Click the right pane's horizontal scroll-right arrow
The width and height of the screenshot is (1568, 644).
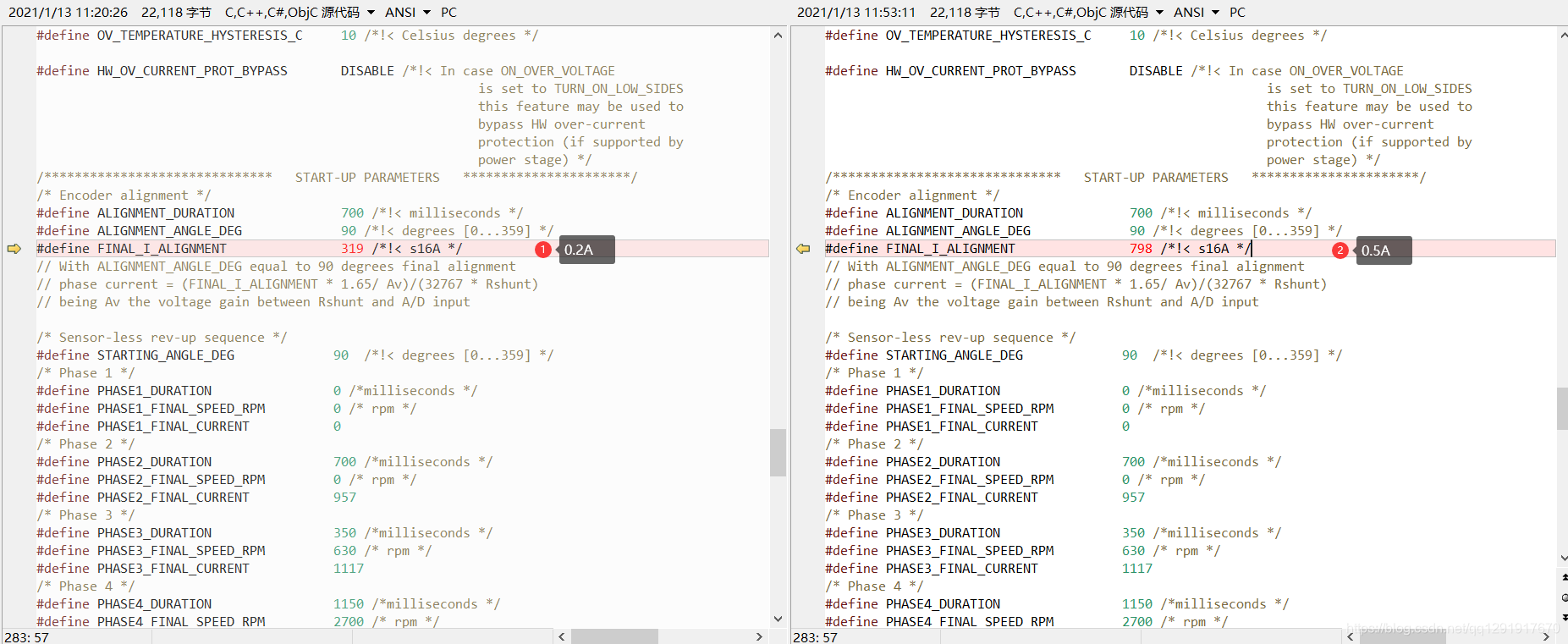[x=1546, y=636]
